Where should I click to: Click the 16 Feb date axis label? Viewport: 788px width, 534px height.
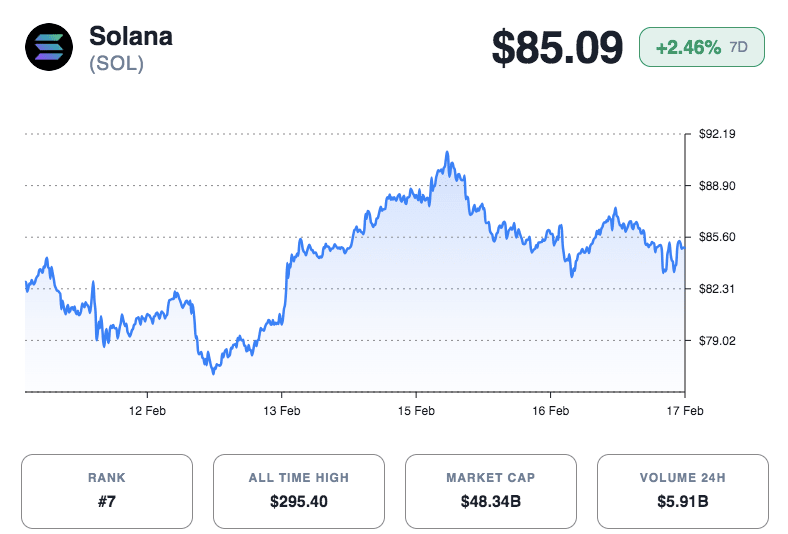coord(550,411)
